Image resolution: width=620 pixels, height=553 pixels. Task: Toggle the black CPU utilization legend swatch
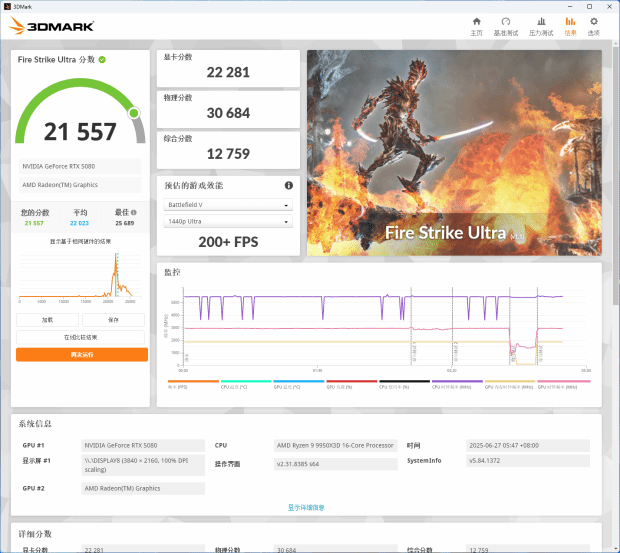405,381
